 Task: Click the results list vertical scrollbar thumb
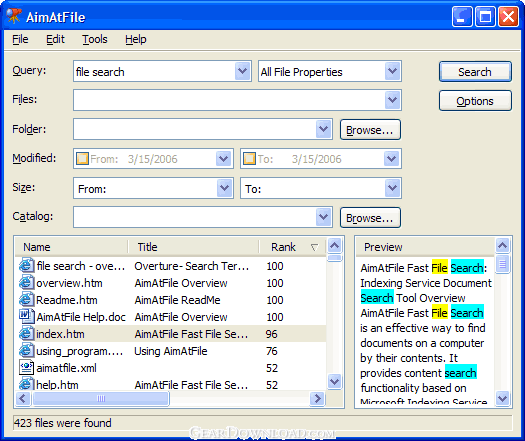coord(334,258)
